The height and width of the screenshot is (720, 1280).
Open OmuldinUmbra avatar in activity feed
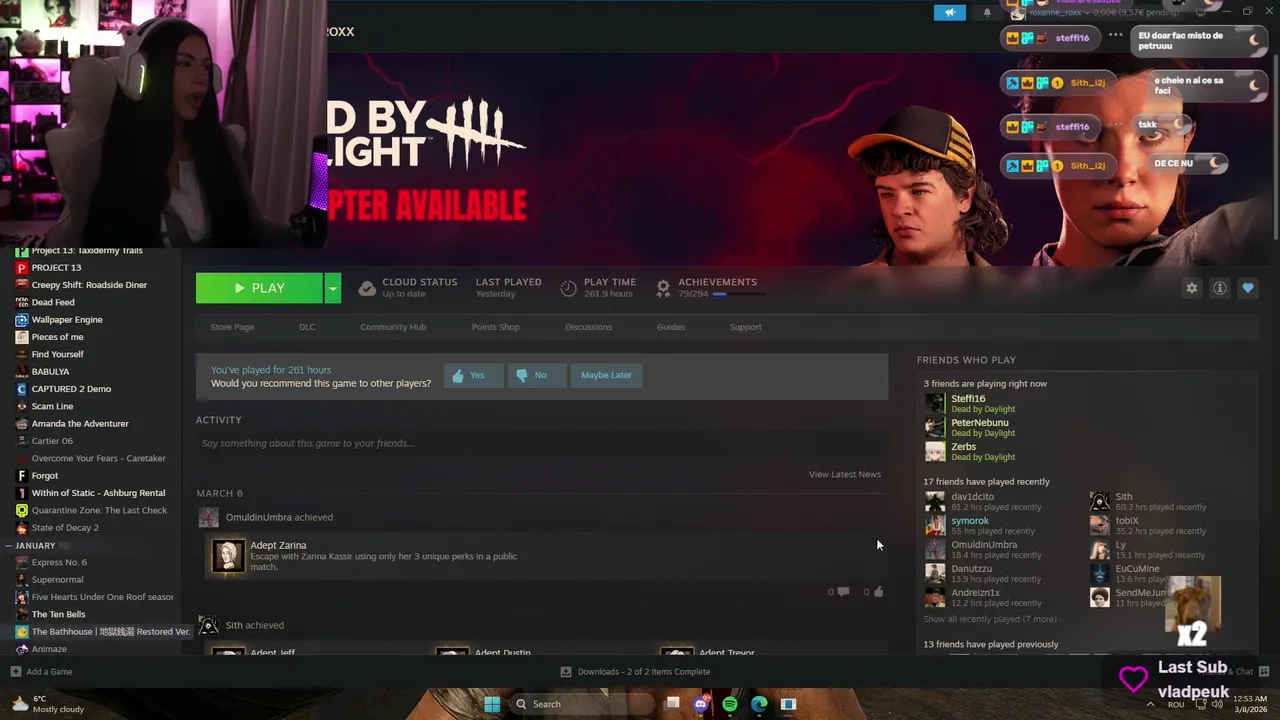(208, 517)
